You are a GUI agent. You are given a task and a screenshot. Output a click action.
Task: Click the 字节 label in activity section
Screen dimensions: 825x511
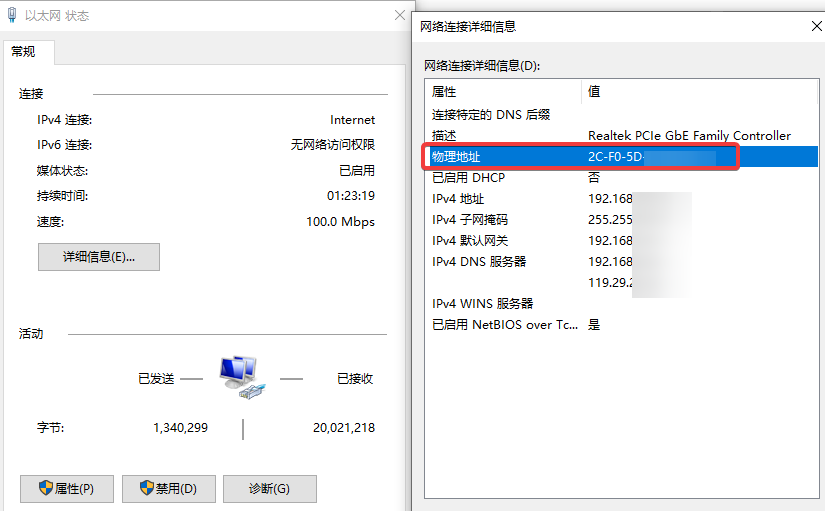[x=50, y=428]
